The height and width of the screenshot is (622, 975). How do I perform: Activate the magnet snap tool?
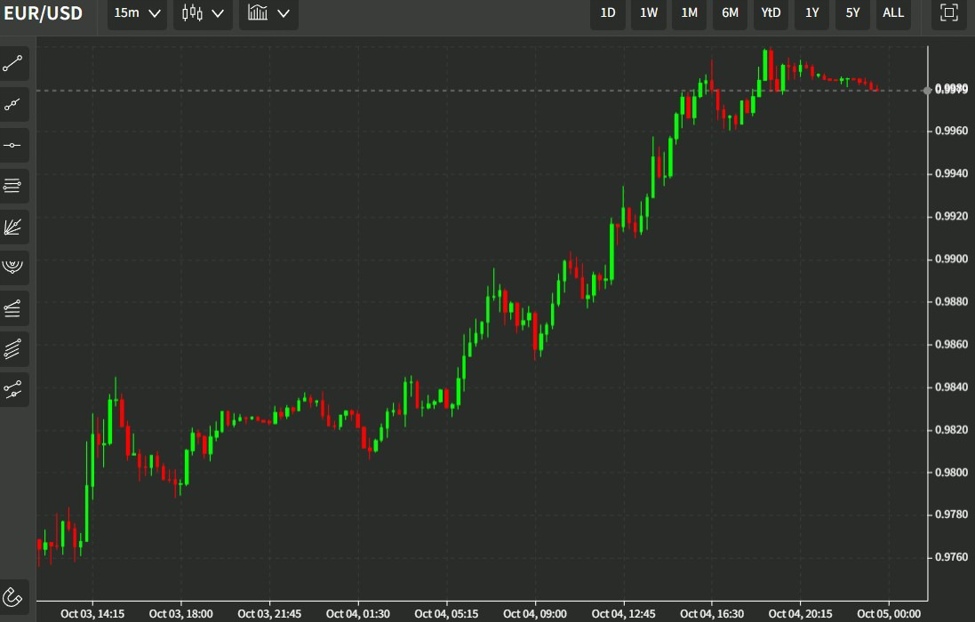pyautogui.click(x=13, y=597)
